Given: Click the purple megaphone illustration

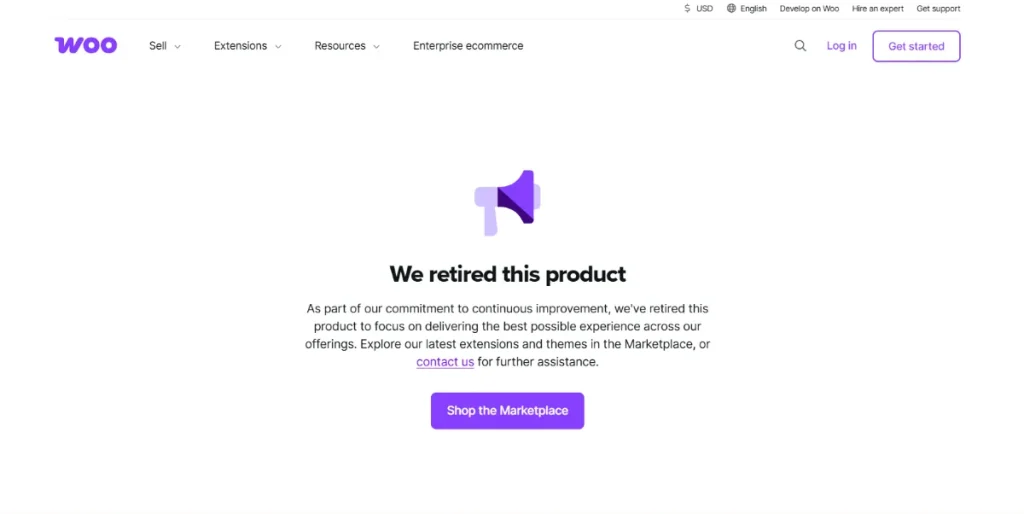Looking at the screenshot, I should pyautogui.click(x=508, y=200).
